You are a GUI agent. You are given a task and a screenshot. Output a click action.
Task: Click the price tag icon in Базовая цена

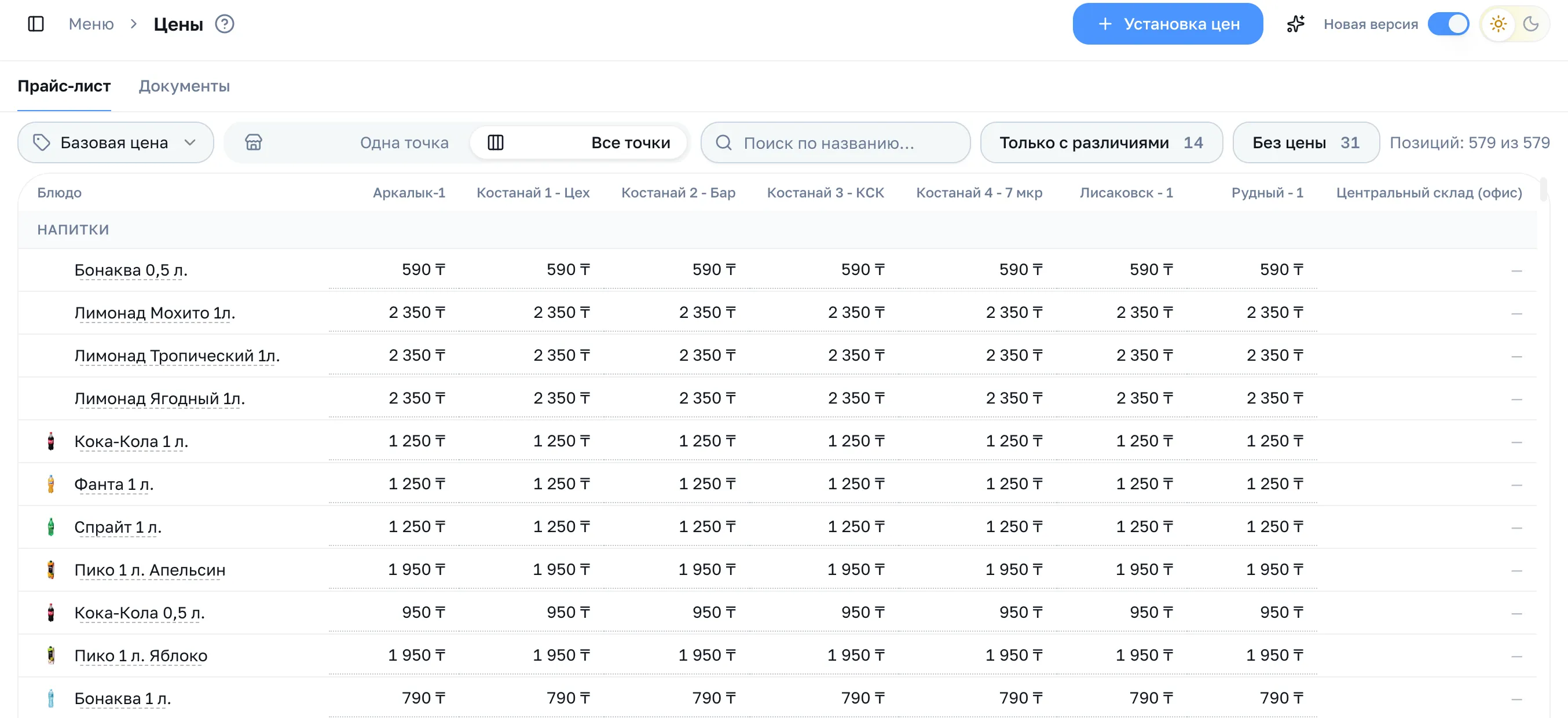click(41, 142)
